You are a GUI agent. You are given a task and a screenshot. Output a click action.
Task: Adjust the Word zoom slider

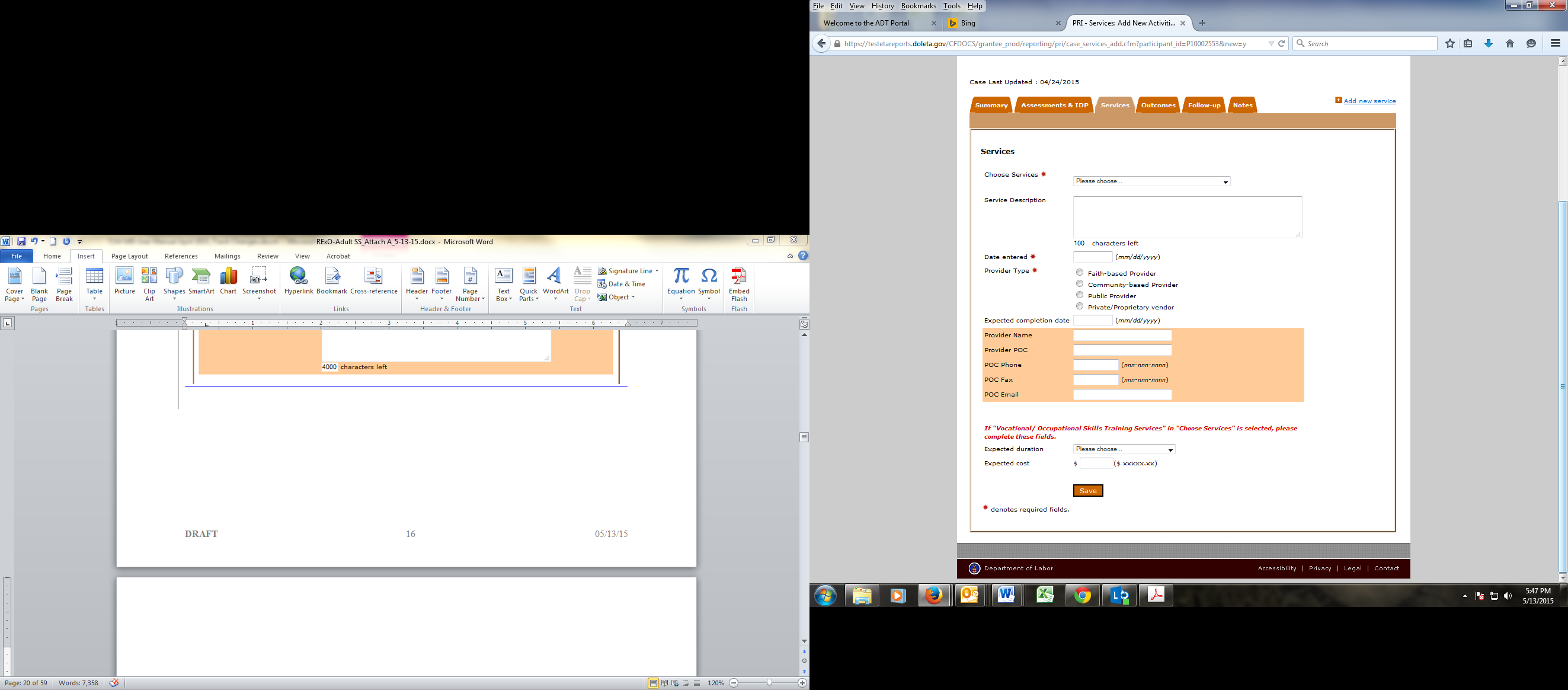pyautogui.click(x=769, y=683)
